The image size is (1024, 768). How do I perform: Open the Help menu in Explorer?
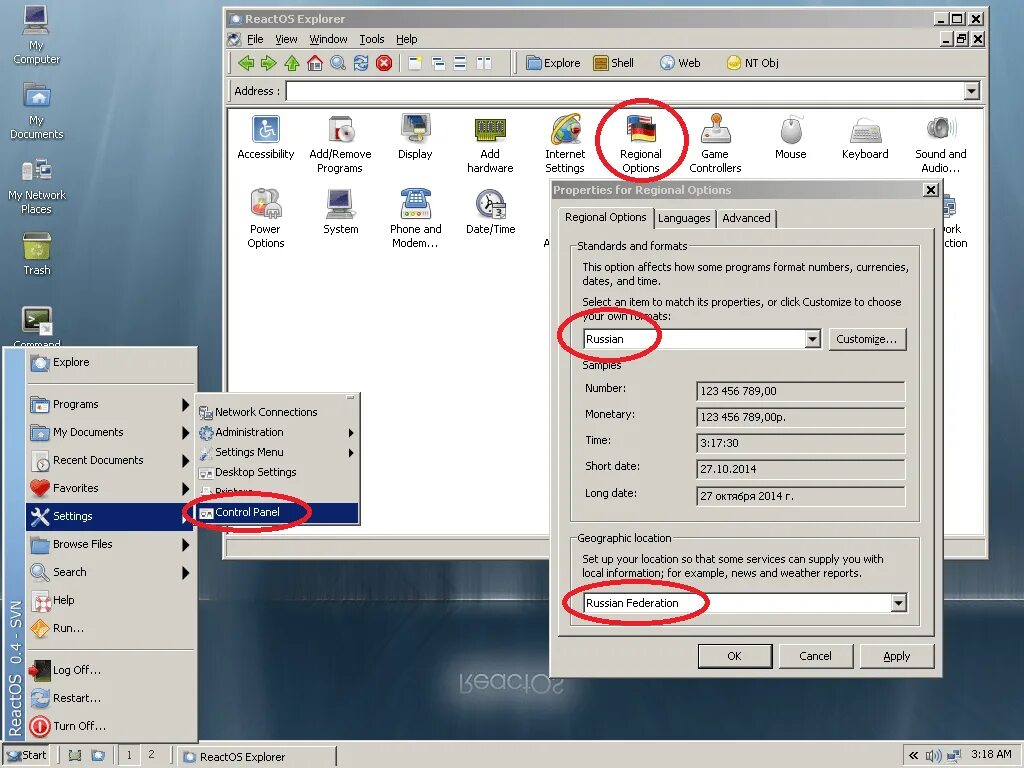406,39
